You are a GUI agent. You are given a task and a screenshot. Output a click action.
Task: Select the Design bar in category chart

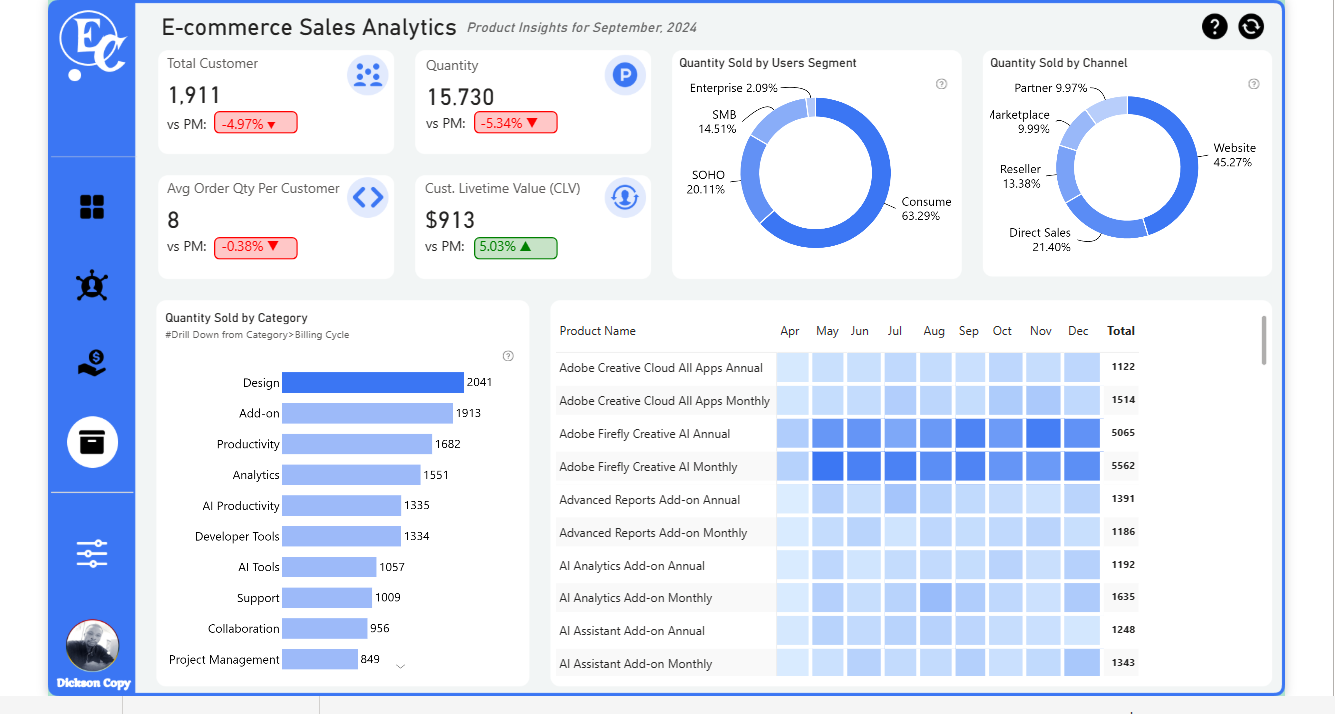coord(372,383)
